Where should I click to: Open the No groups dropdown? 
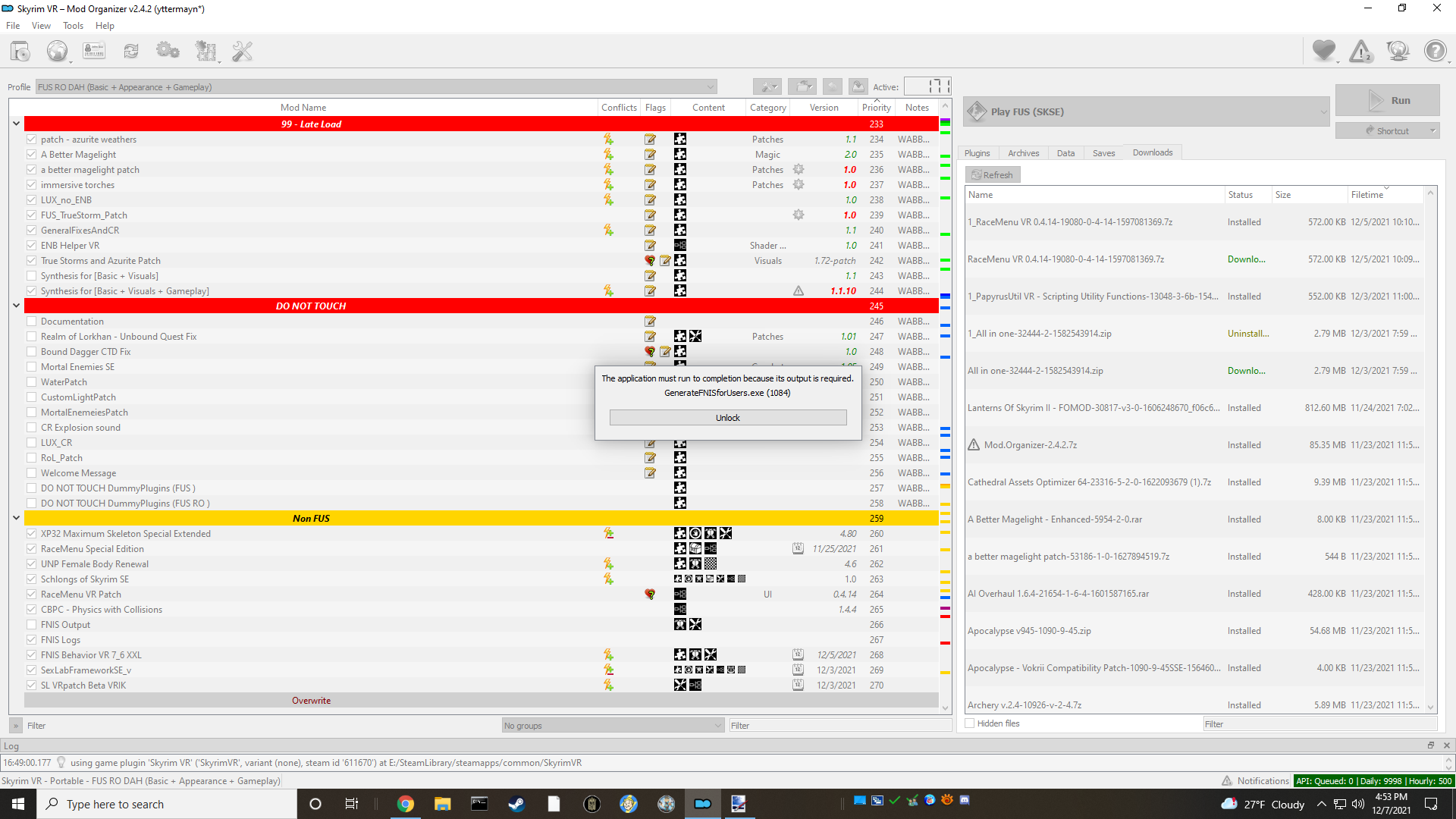coord(613,726)
